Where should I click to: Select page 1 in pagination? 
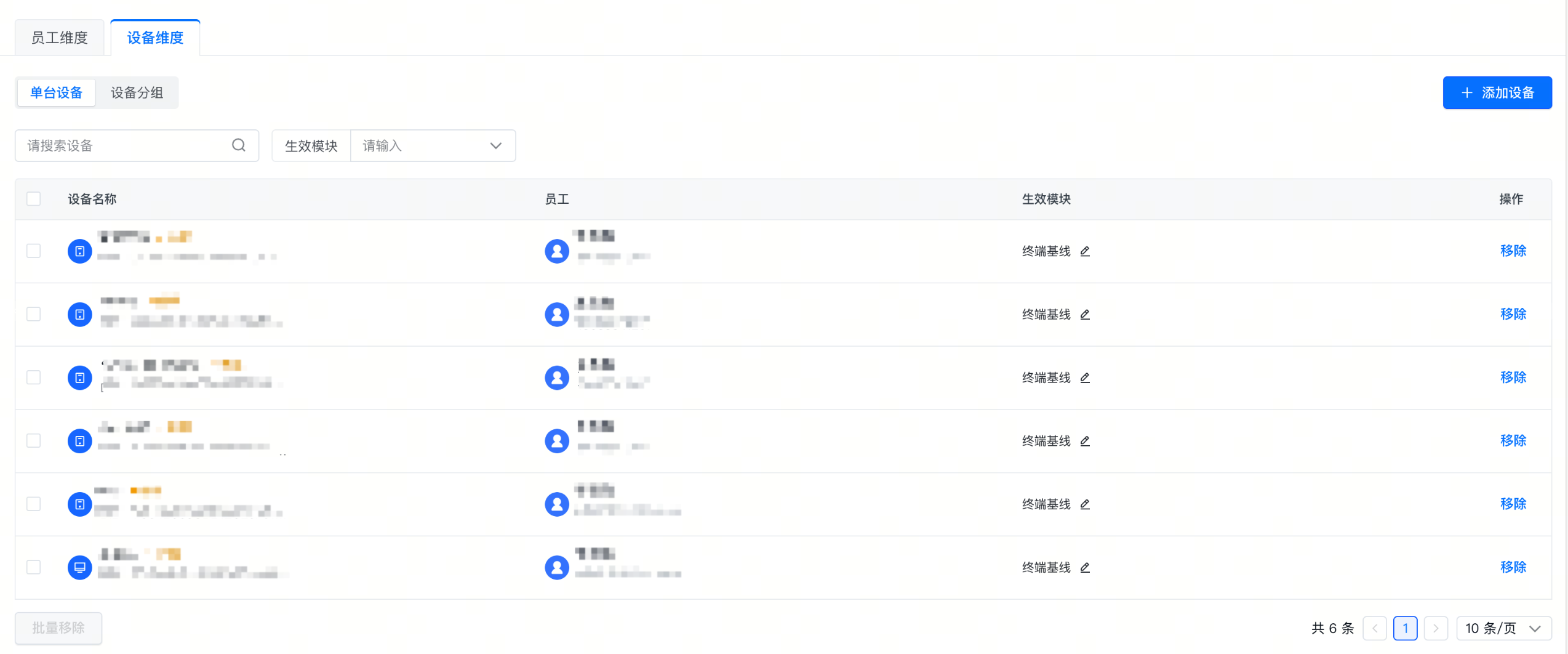(x=1405, y=628)
